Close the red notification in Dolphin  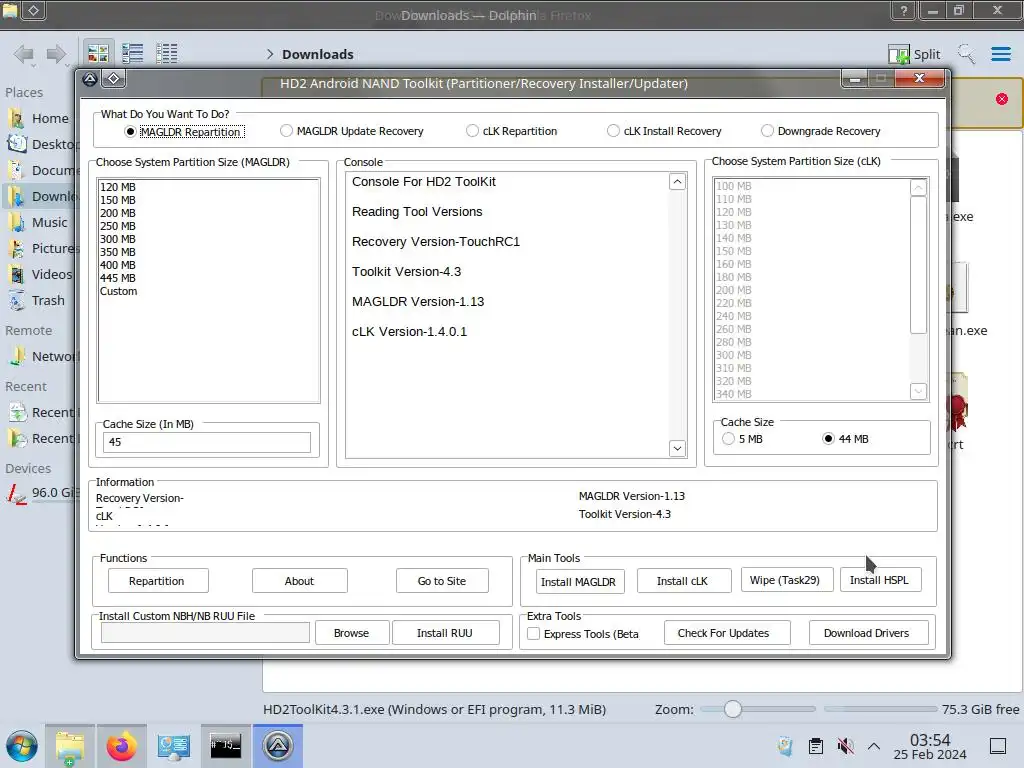[1002, 99]
